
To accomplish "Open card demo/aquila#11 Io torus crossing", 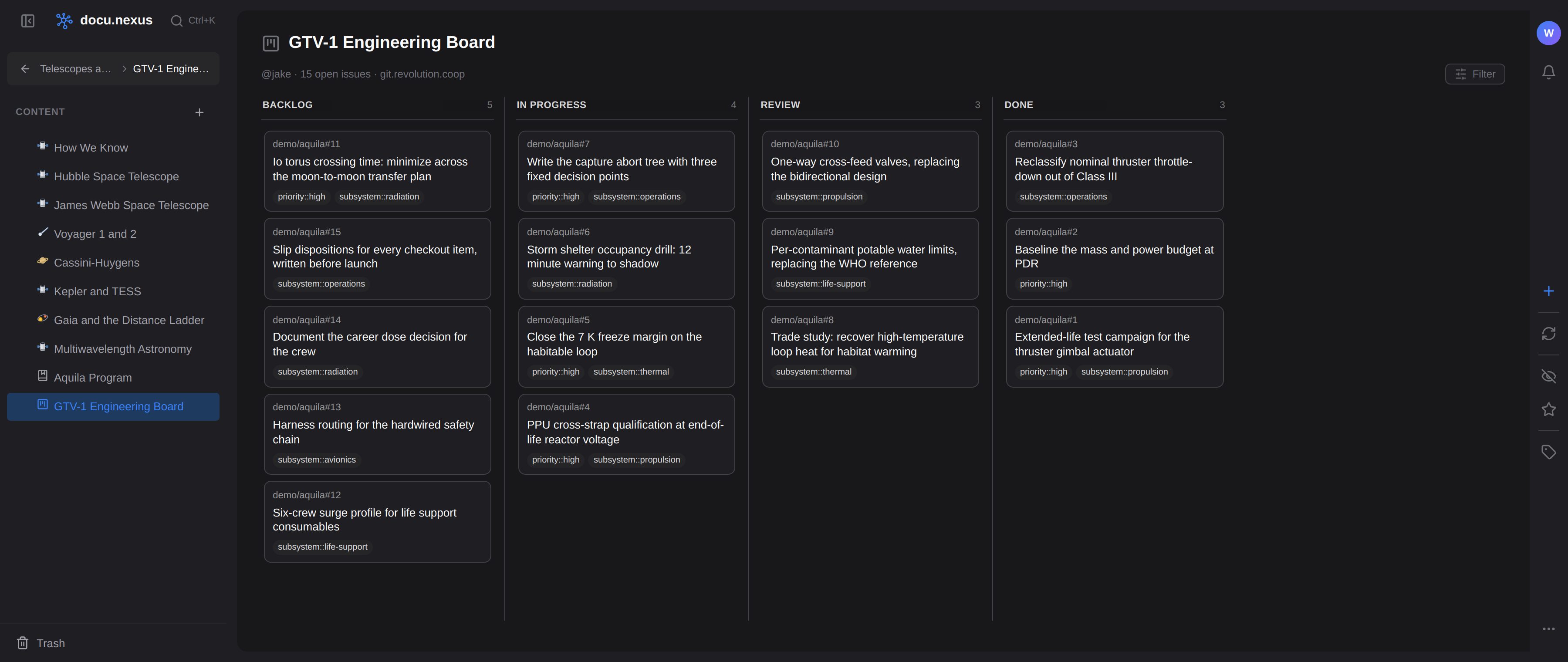I will 377,171.
